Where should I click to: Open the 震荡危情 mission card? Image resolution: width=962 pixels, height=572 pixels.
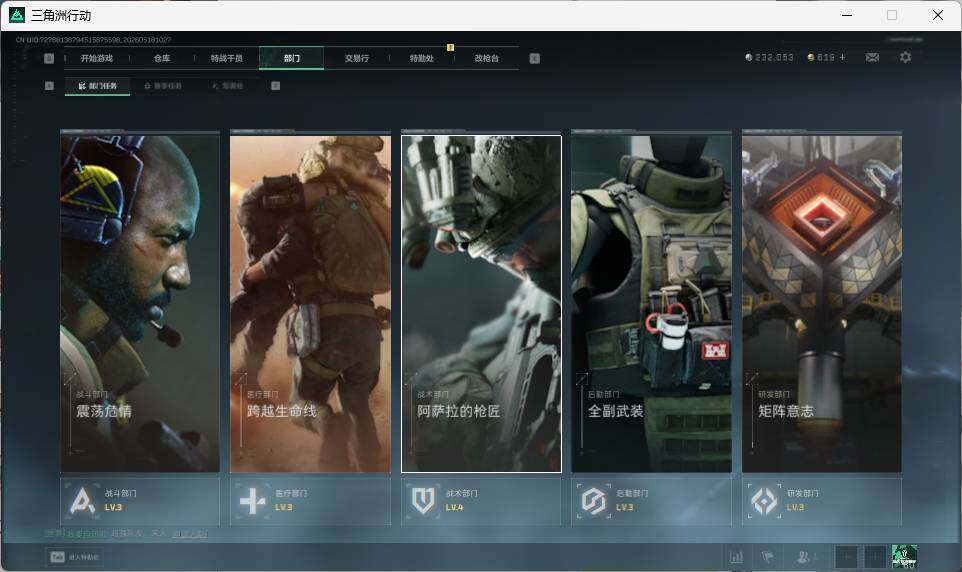click(140, 304)
